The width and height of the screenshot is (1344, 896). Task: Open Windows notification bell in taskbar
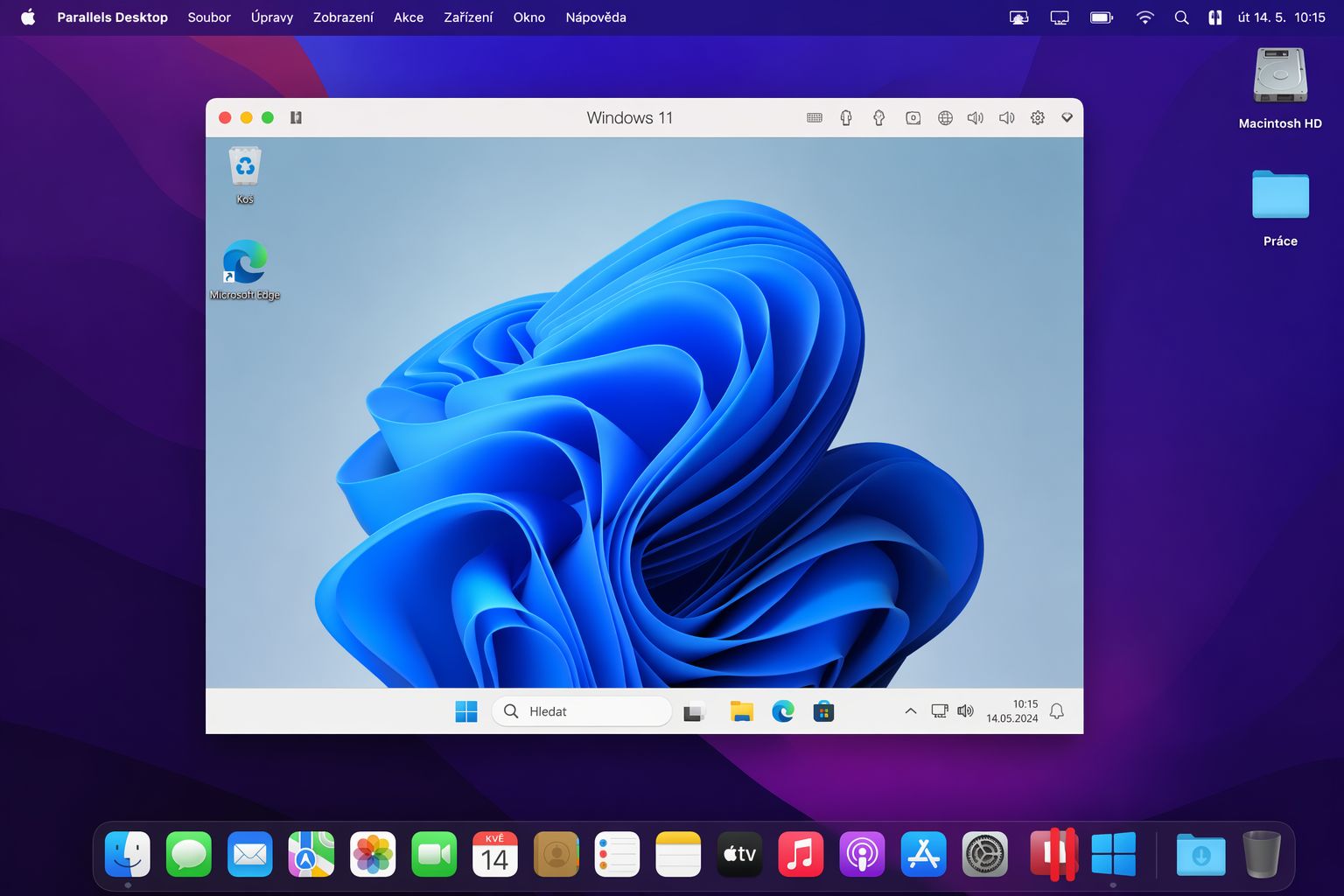(1057, 711)
